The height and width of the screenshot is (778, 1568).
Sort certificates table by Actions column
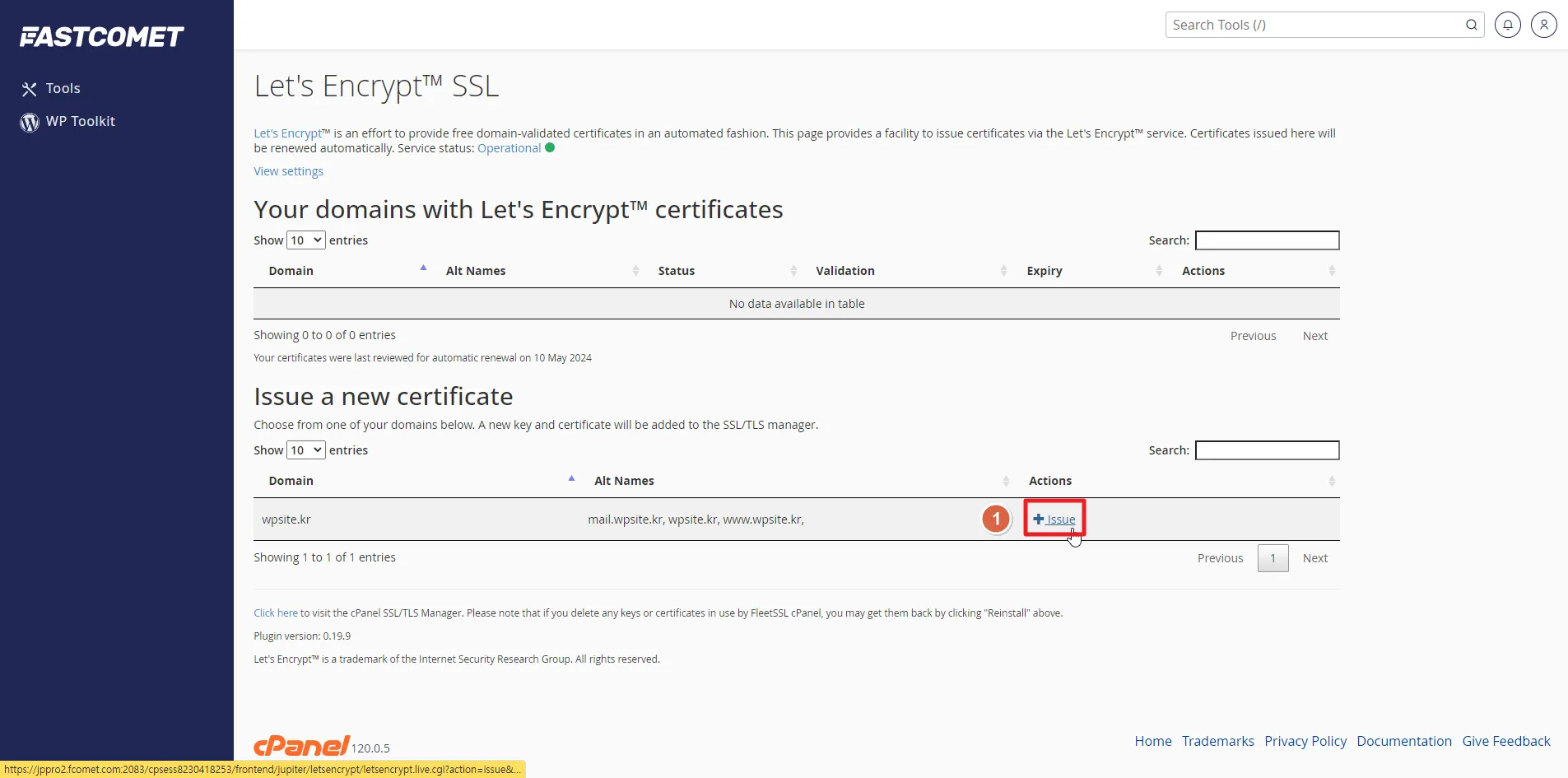(1254, 271)
